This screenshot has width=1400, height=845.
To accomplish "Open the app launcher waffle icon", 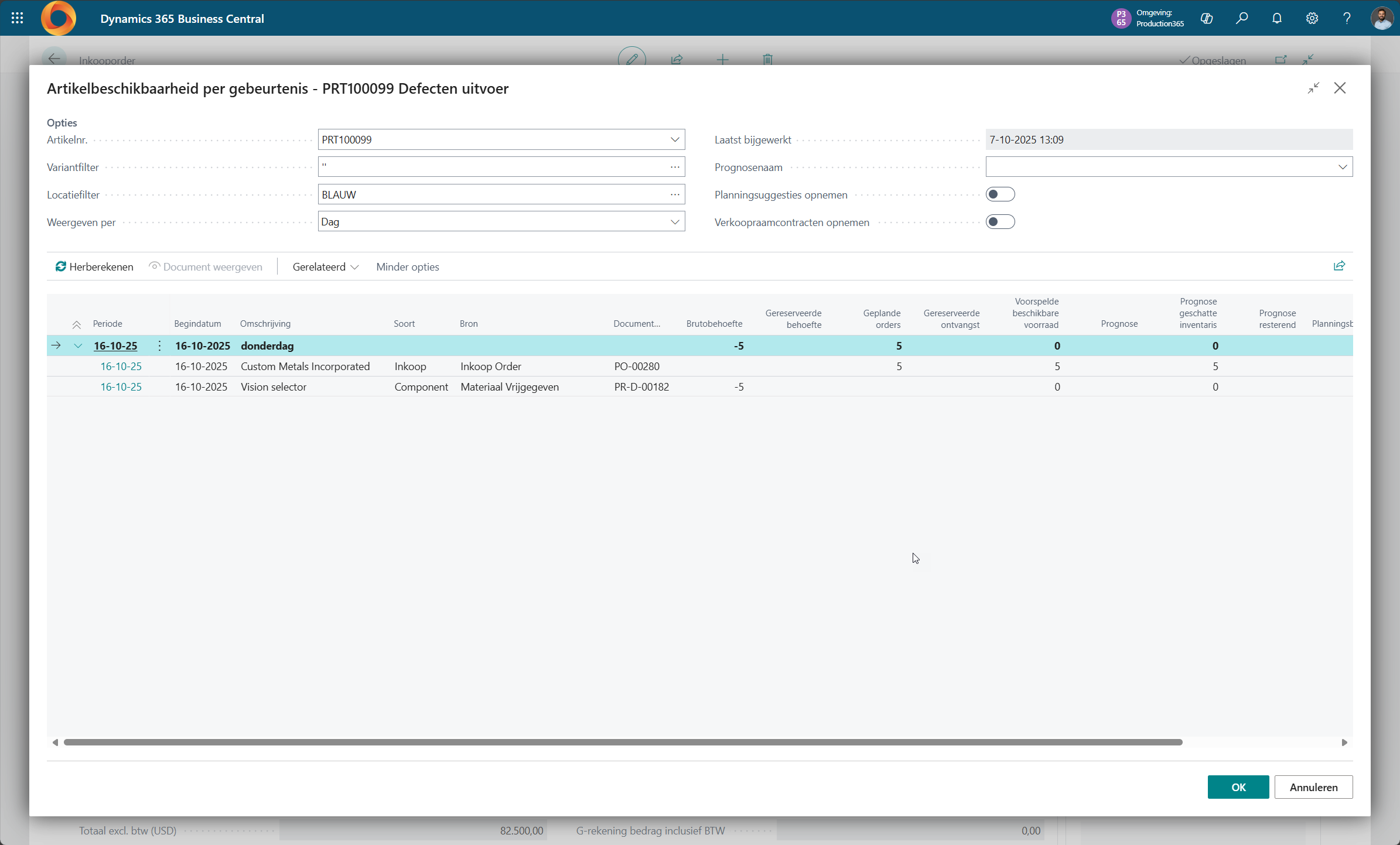I will (x=17, y=18).
